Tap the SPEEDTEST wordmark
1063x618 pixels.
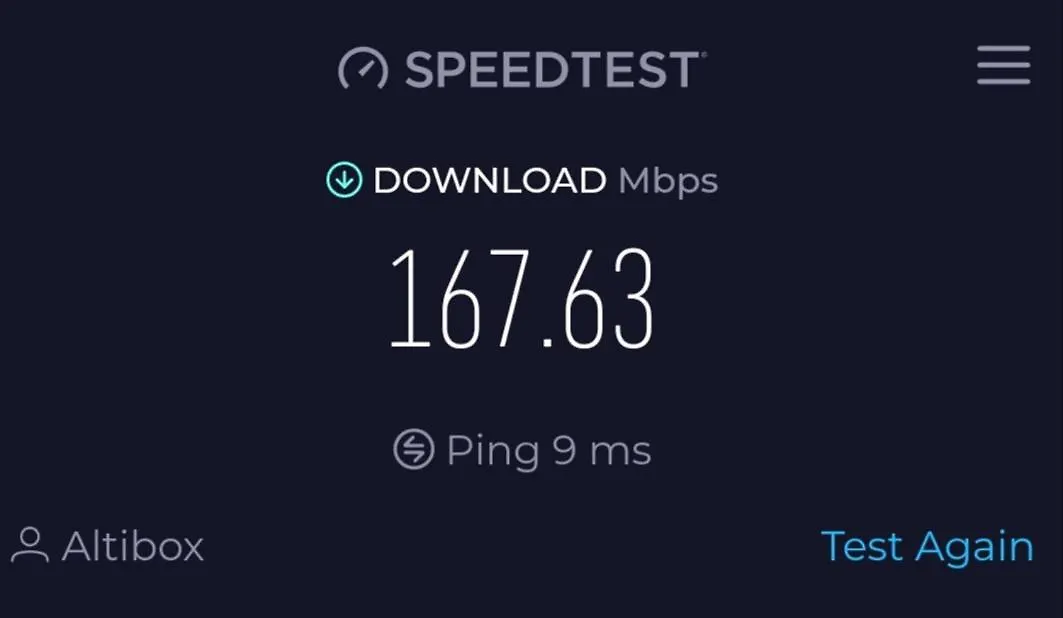tap(551, 69)
